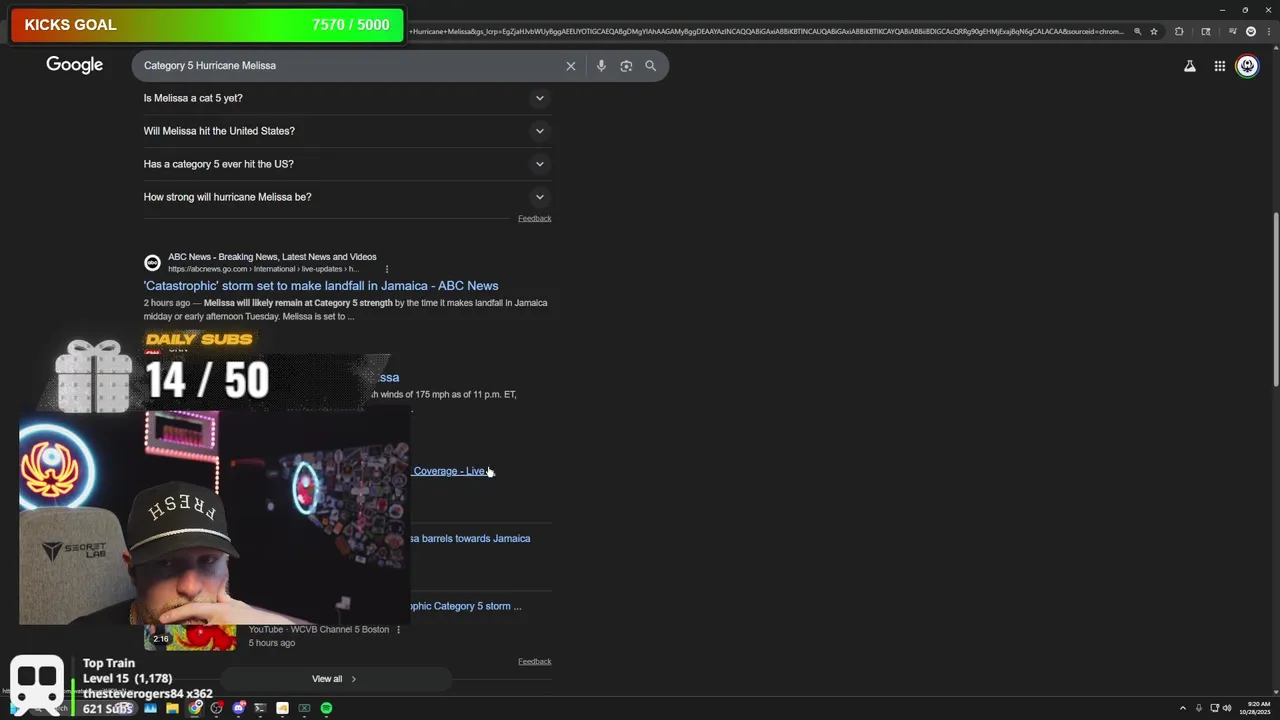Open Google Lens image search icon

(x=626, y=66)
